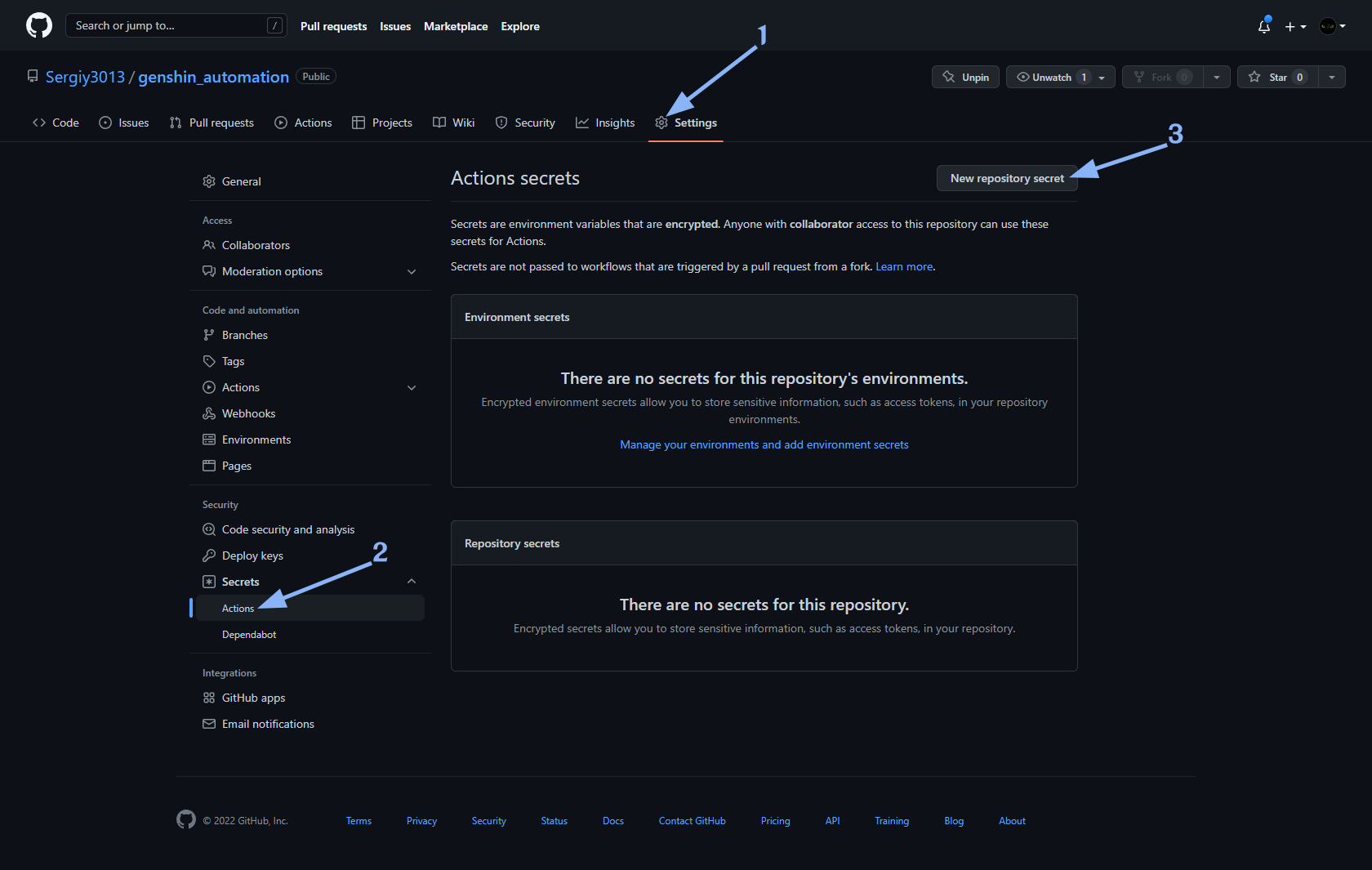Click the footer GitHub logo
The height and width of the screenshot is (870, 1372).
(x=186, y=819)
